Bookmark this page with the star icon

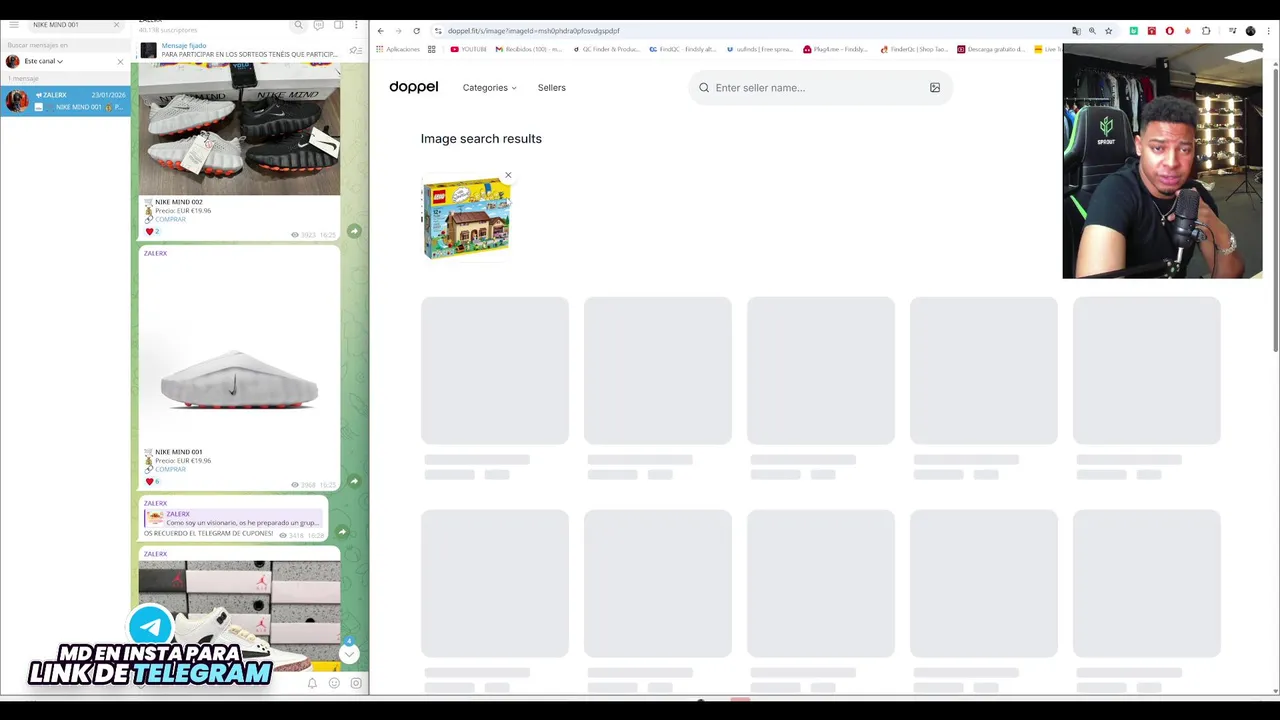tap(1108, 31)
